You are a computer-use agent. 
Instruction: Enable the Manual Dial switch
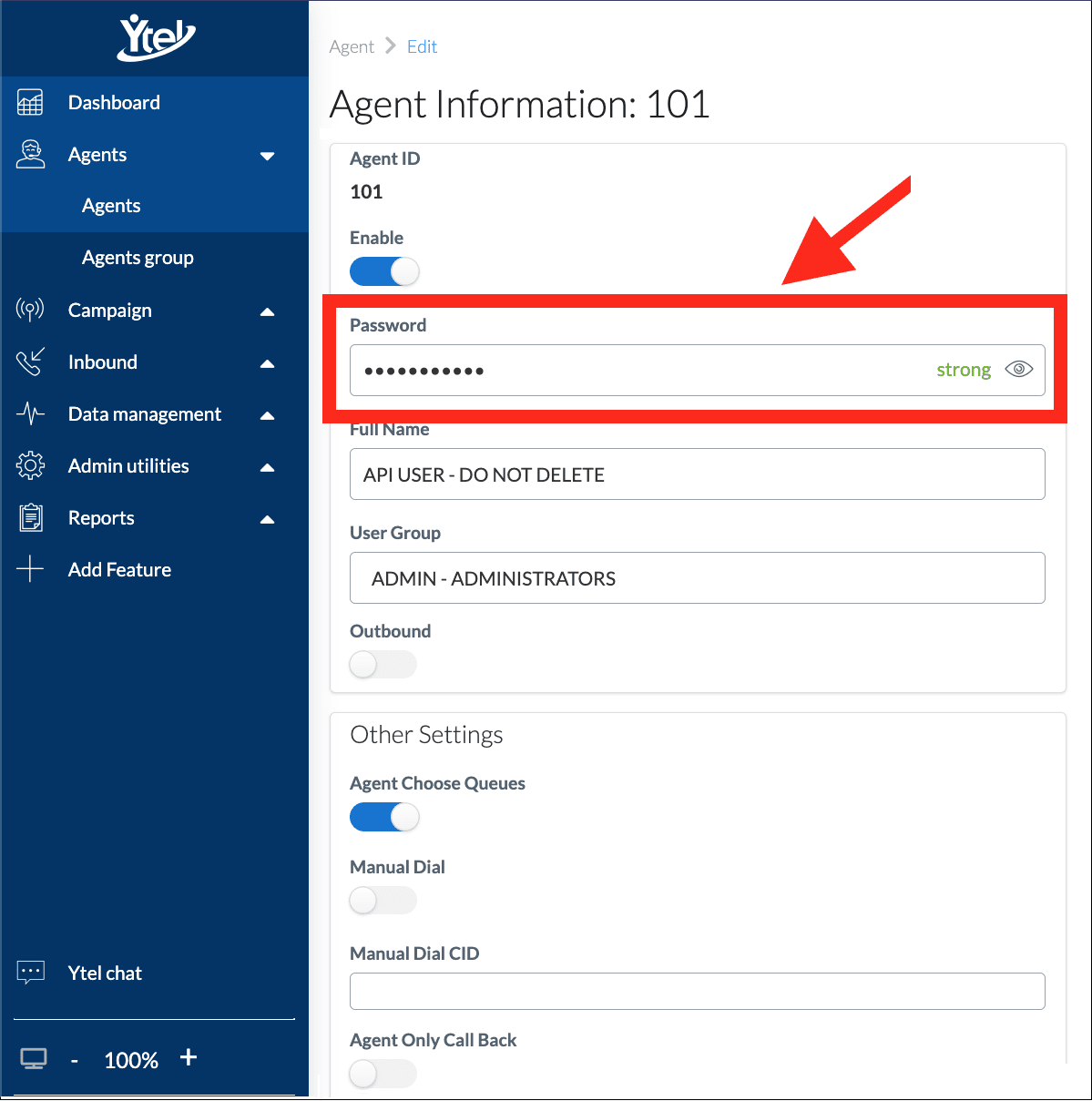(383, 901)
